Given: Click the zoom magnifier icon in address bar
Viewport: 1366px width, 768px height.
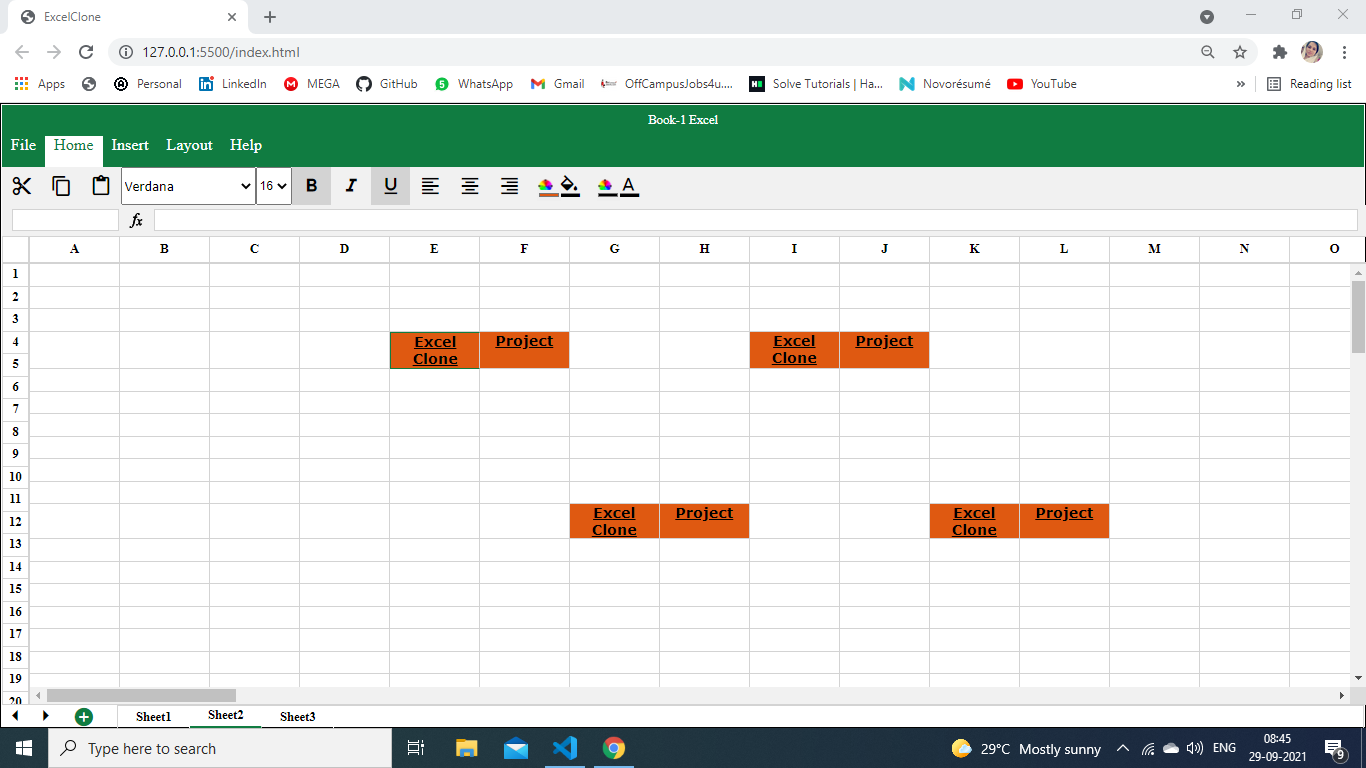Looking at the screenshot, I should 1208,52.
